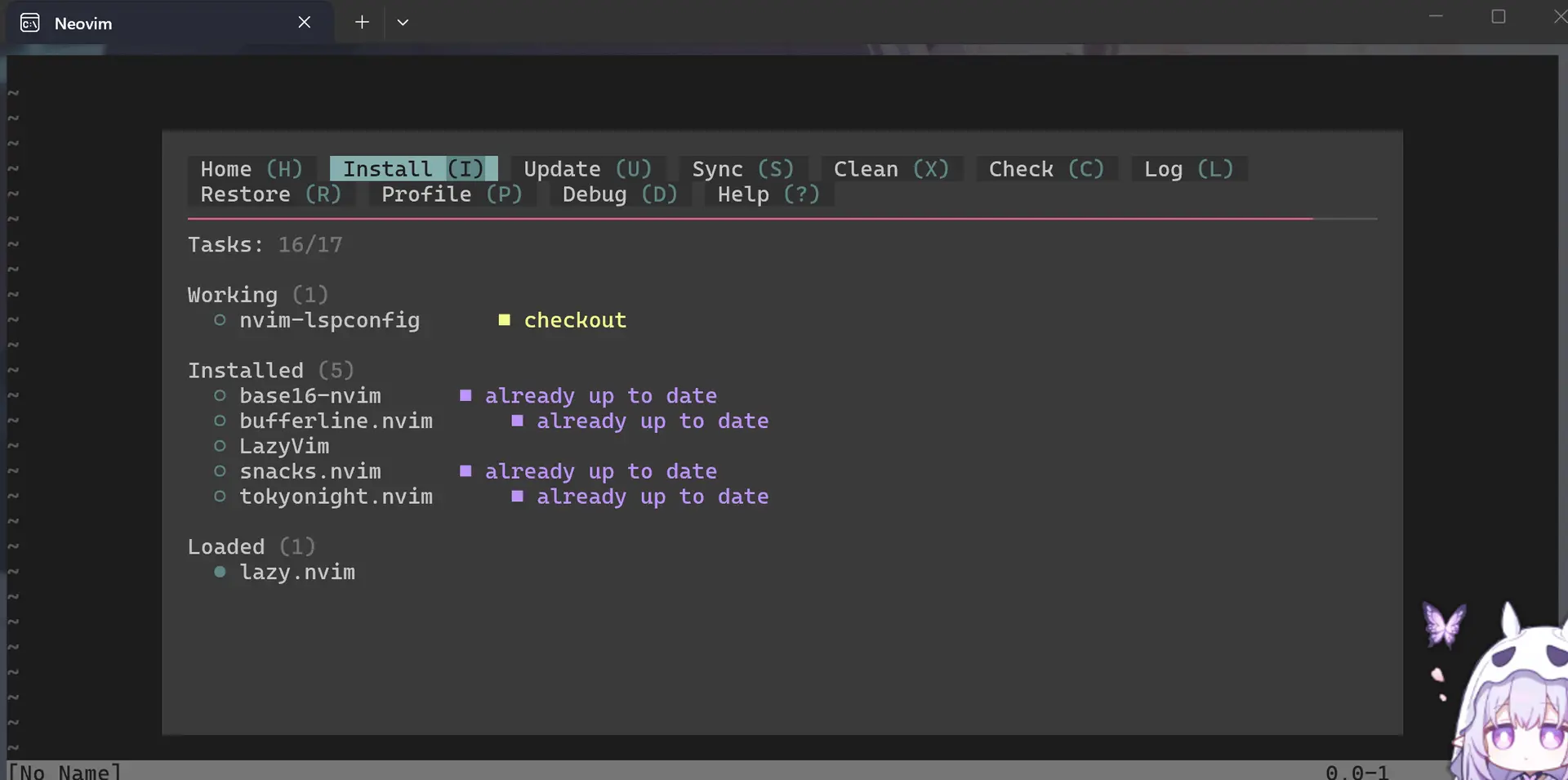Maximize the terminal window

[x=1499, y=16]
